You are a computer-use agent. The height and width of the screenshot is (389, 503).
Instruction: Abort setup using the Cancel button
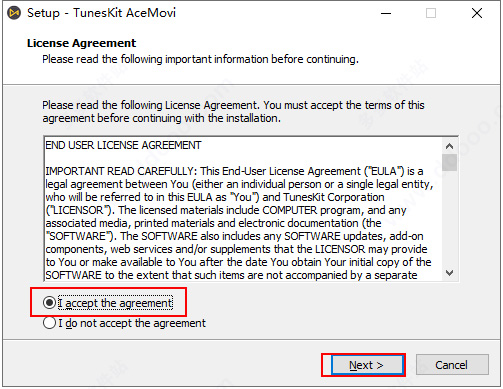tap(452, 365)
